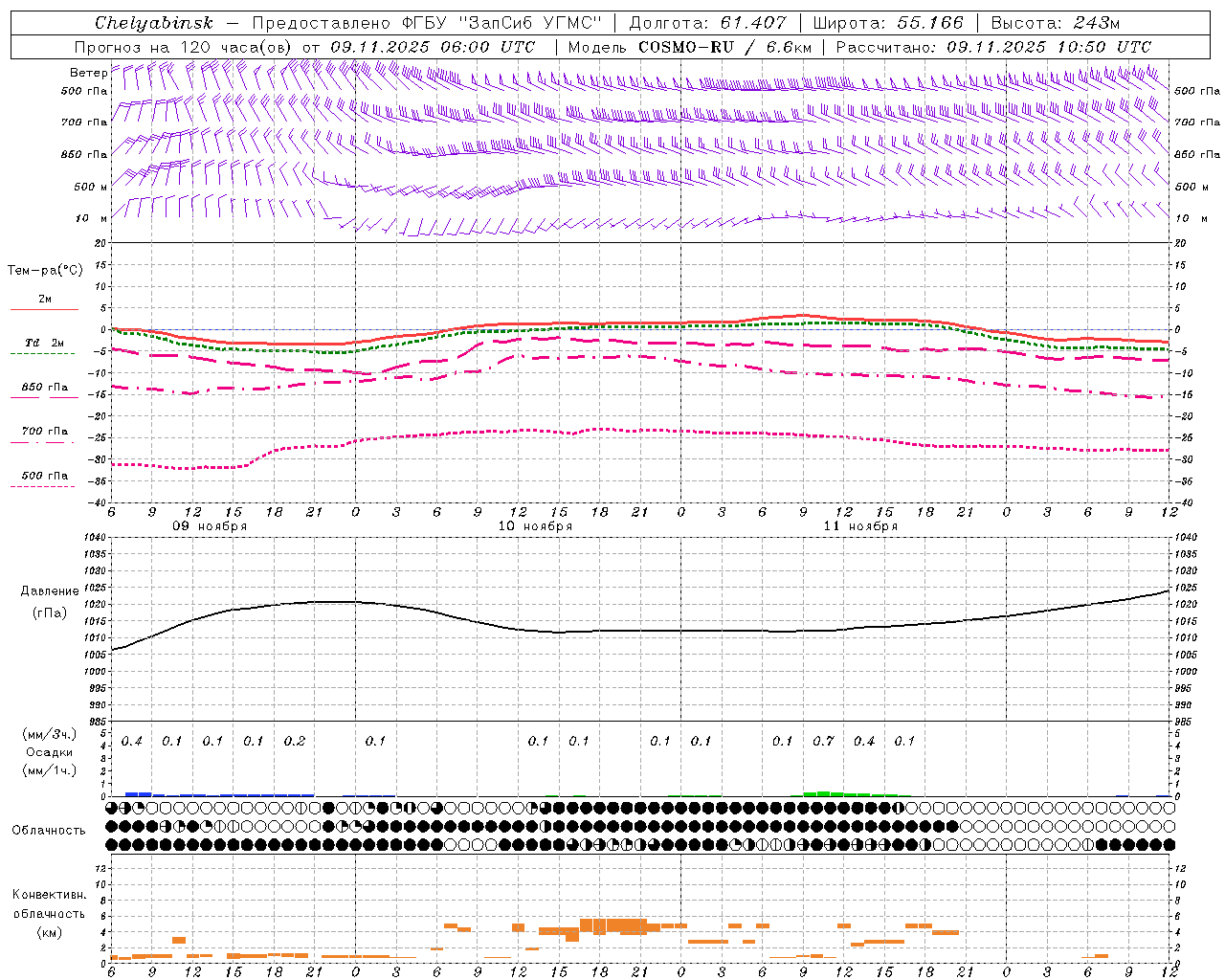Click the dotted 500 гПа temperature legend line
The width and height of the screenshot is (1225, 980).
pos(42,486)
